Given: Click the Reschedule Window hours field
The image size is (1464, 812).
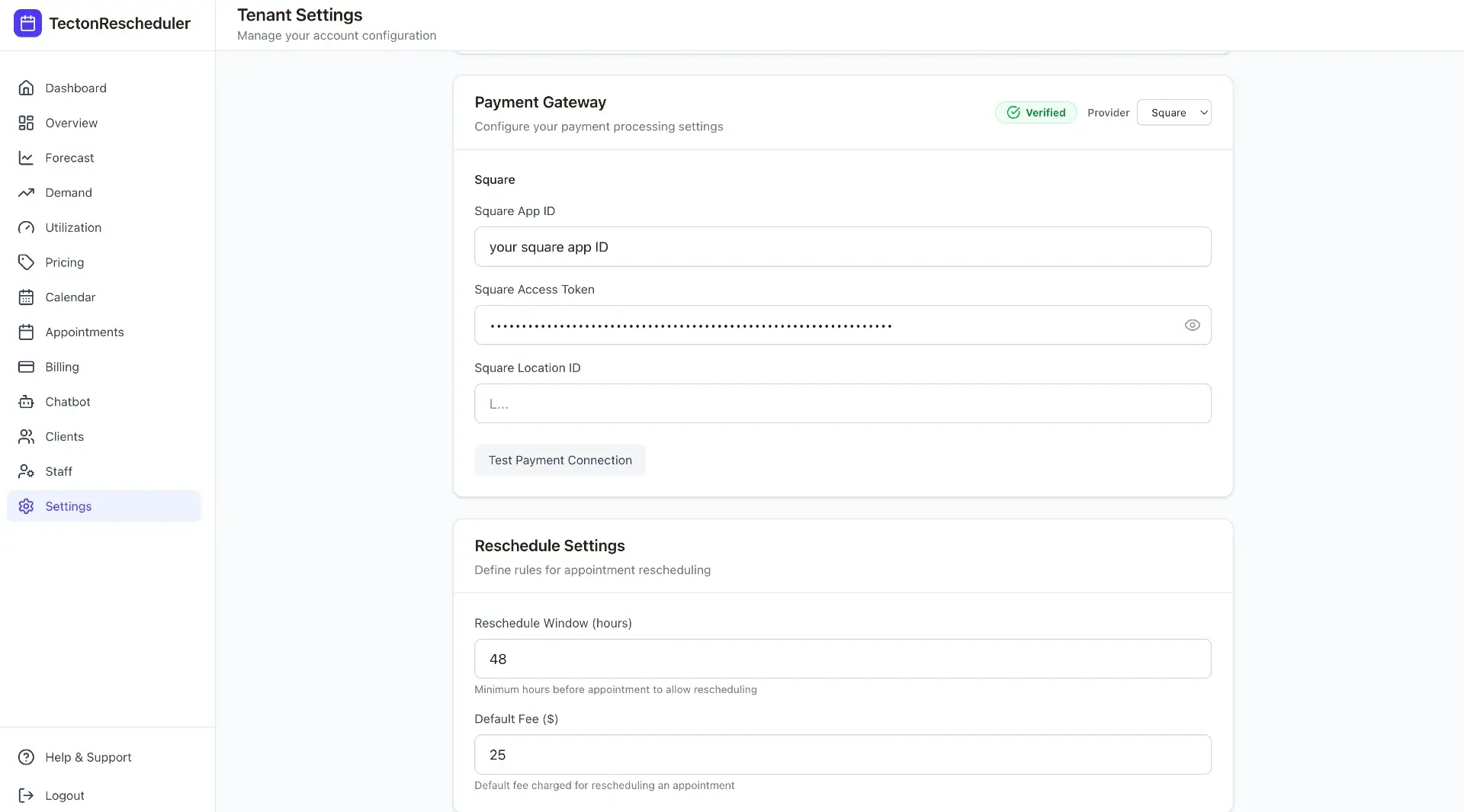Looking at the screenshot, I should point(842,659).
